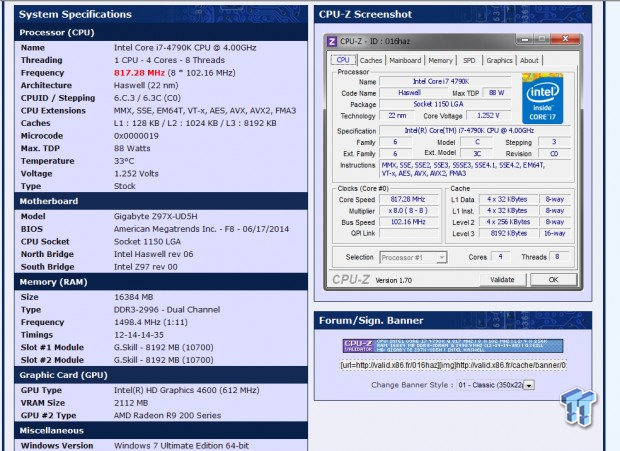Open the SPD tab
The width and height of the screenshot is (620, 451).
click(469, 60)
